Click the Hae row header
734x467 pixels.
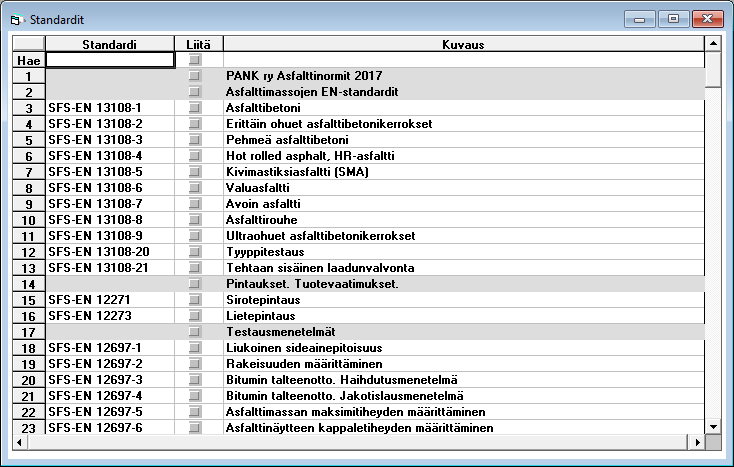pos(29,60)
